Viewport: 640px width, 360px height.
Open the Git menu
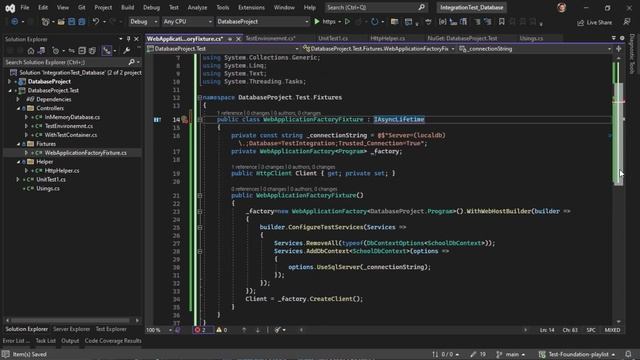tap(82, 7)
